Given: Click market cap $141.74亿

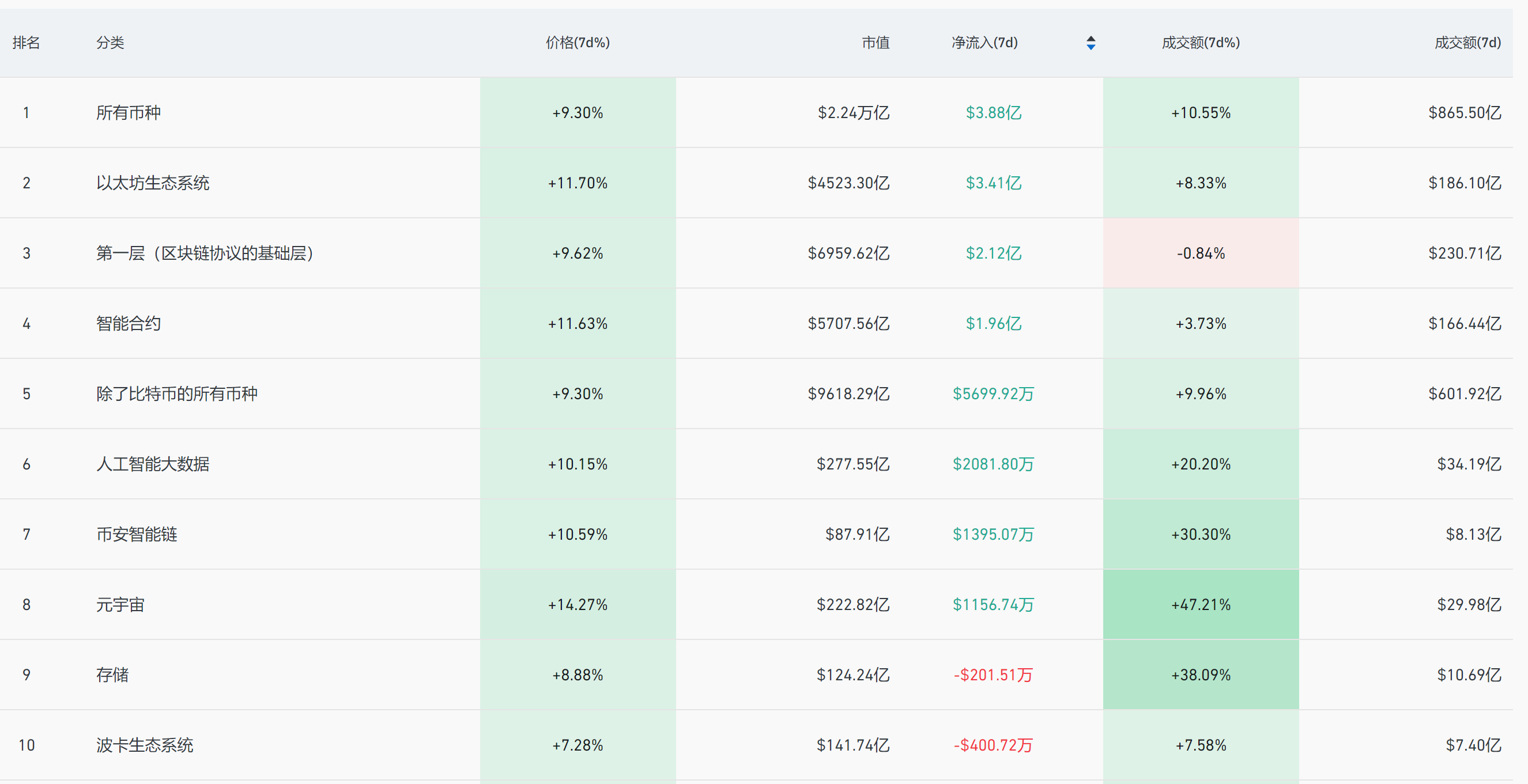Looking at the screenshot, I should (853, 745).
